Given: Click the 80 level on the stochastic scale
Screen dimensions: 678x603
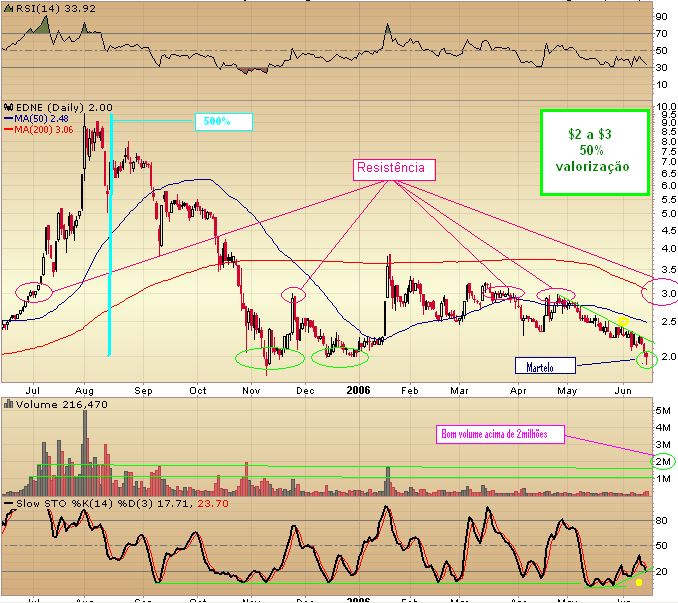Looking at the screenshot, I should (662, 521).
